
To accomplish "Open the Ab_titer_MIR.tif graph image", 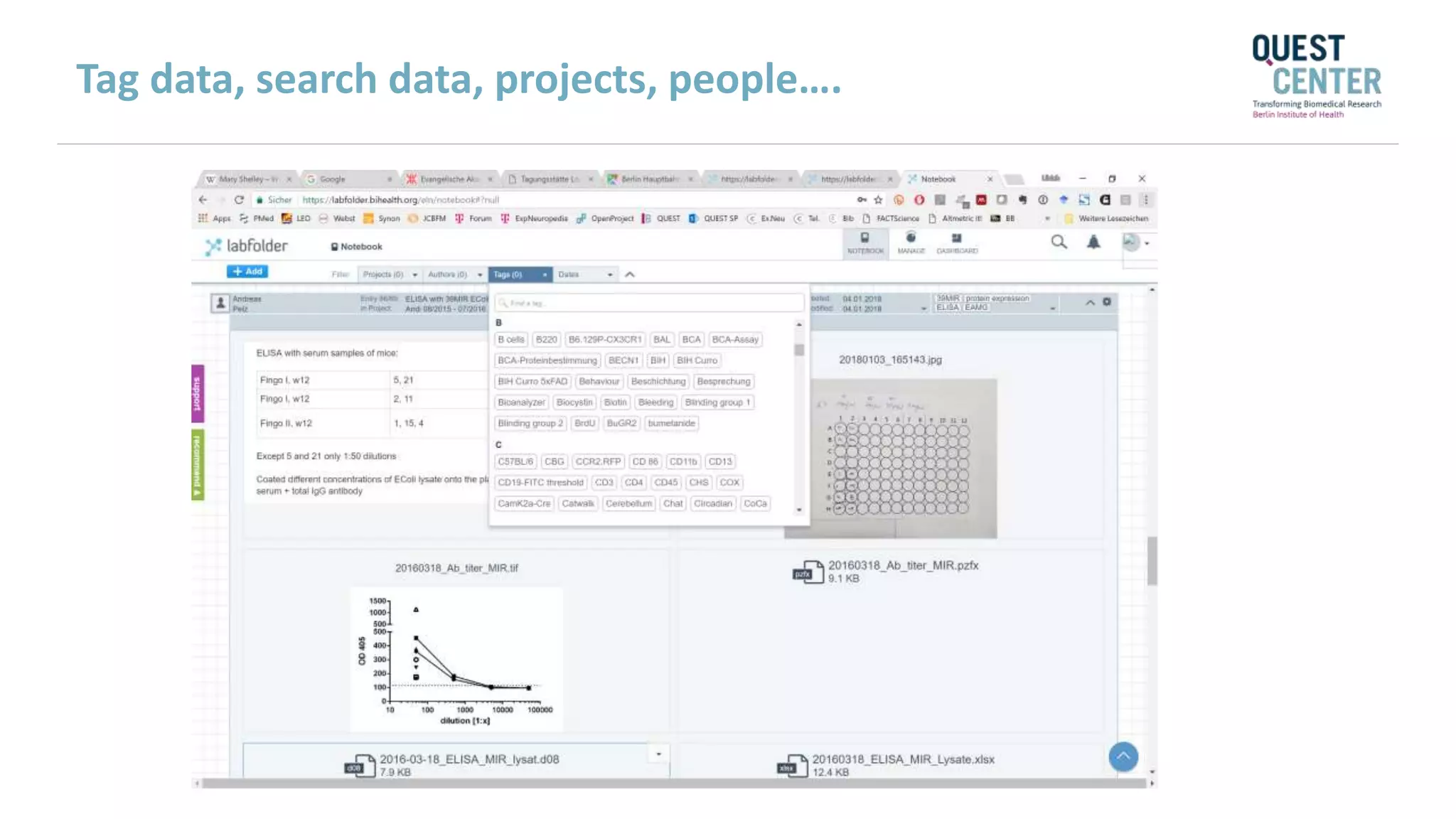I will click(456, 659).
